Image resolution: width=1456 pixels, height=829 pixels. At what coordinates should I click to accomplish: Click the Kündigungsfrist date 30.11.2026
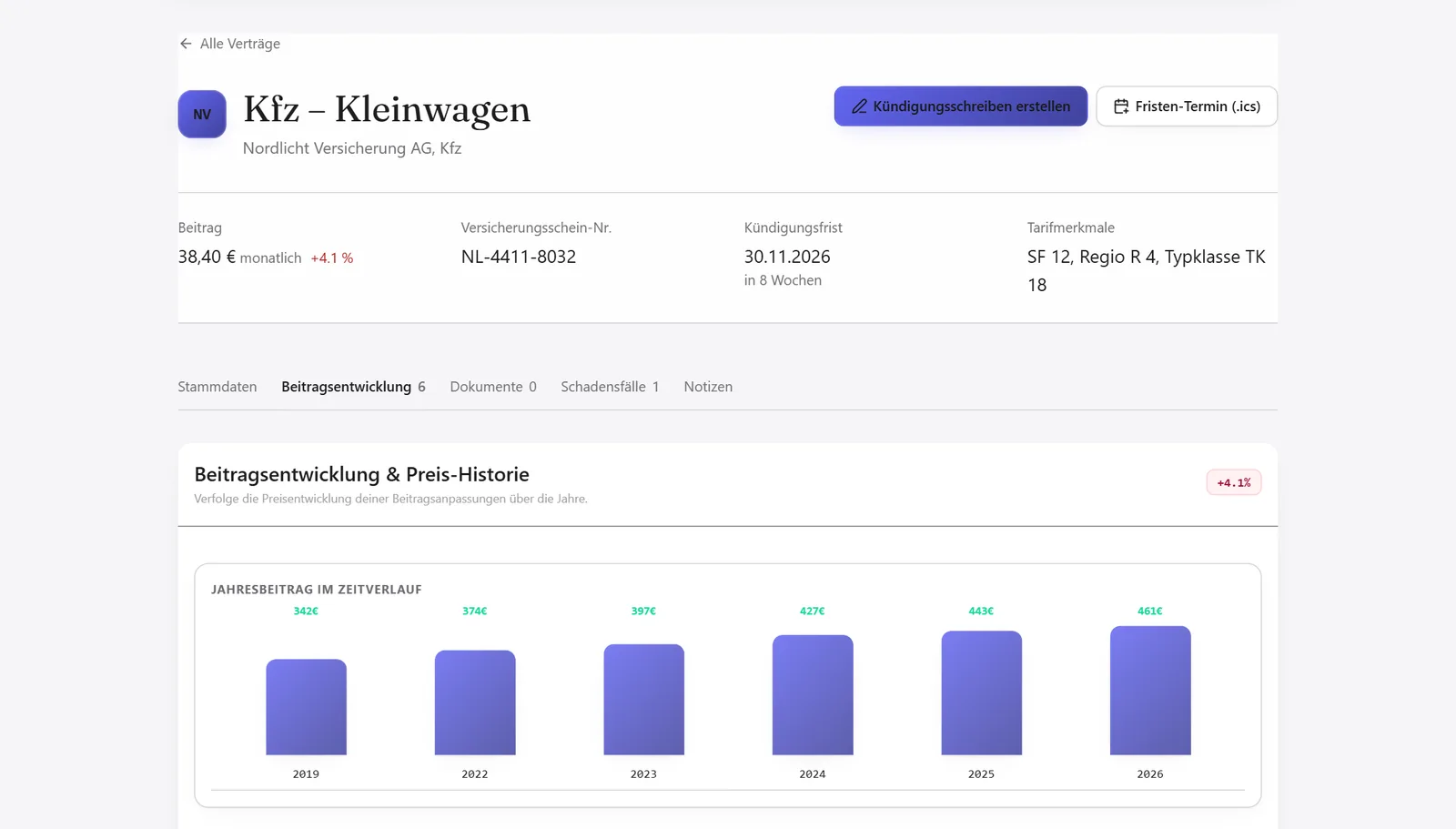pos(787,257)
